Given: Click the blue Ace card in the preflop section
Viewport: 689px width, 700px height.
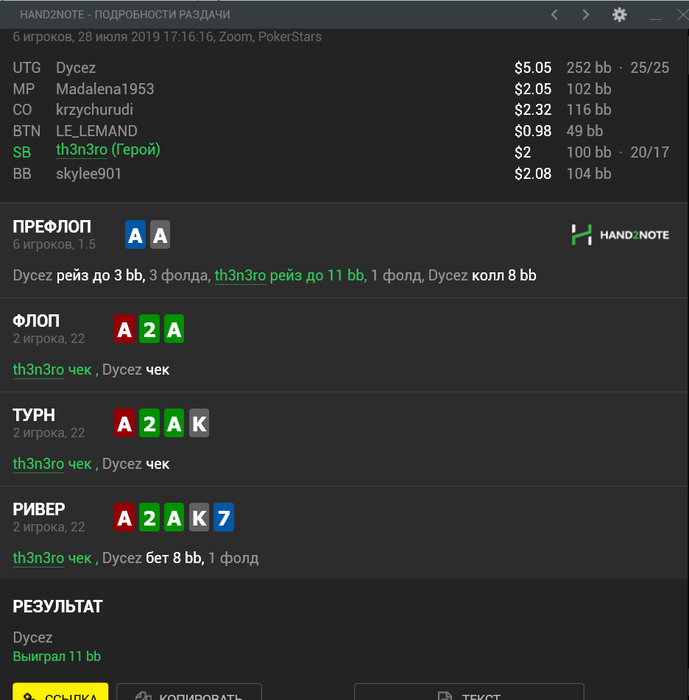Looking at the screenshot, I should tap(136, 235).
